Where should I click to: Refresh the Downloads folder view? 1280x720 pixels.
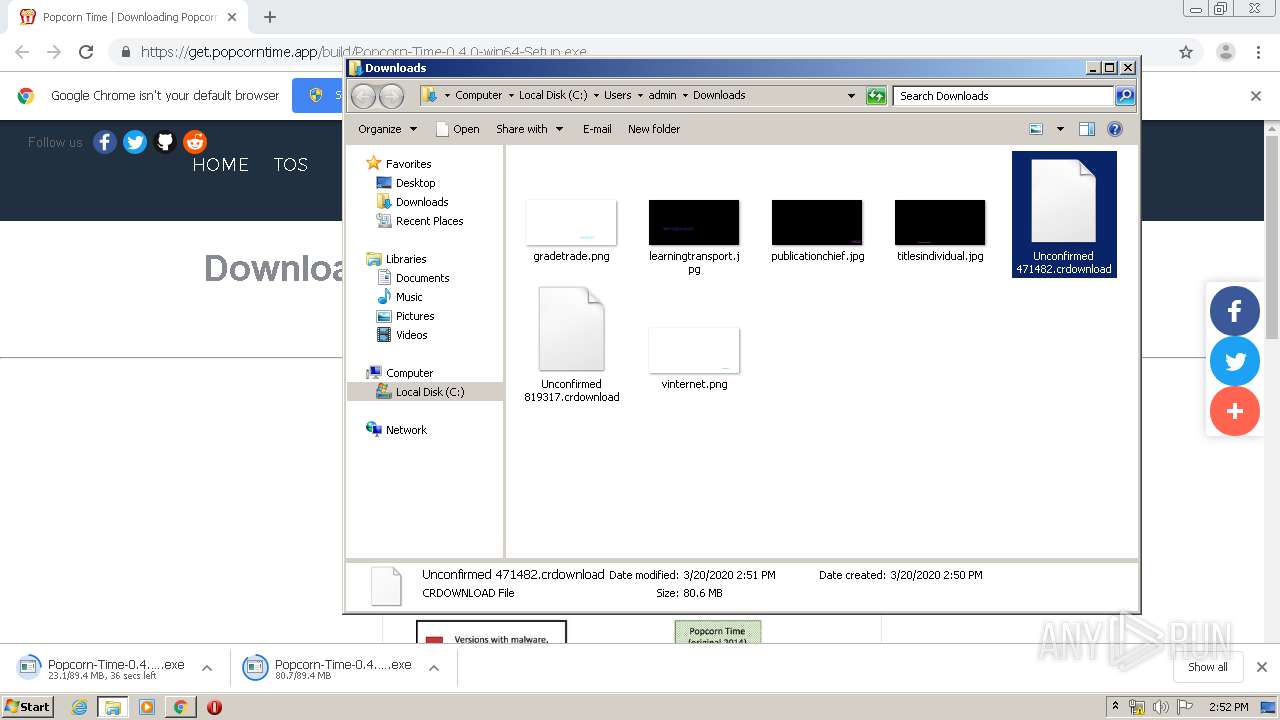(x=876, y=96)
